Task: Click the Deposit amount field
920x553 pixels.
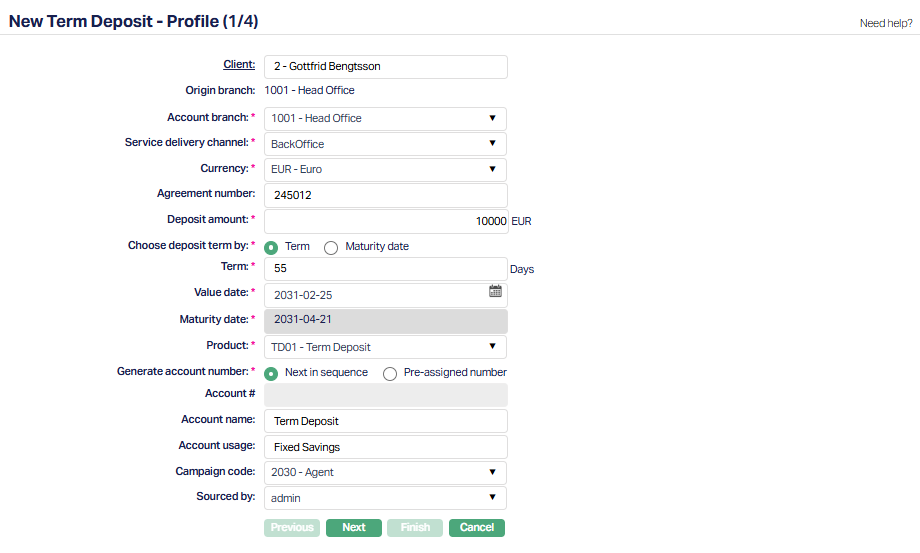Action: click(x=385, y=221)
